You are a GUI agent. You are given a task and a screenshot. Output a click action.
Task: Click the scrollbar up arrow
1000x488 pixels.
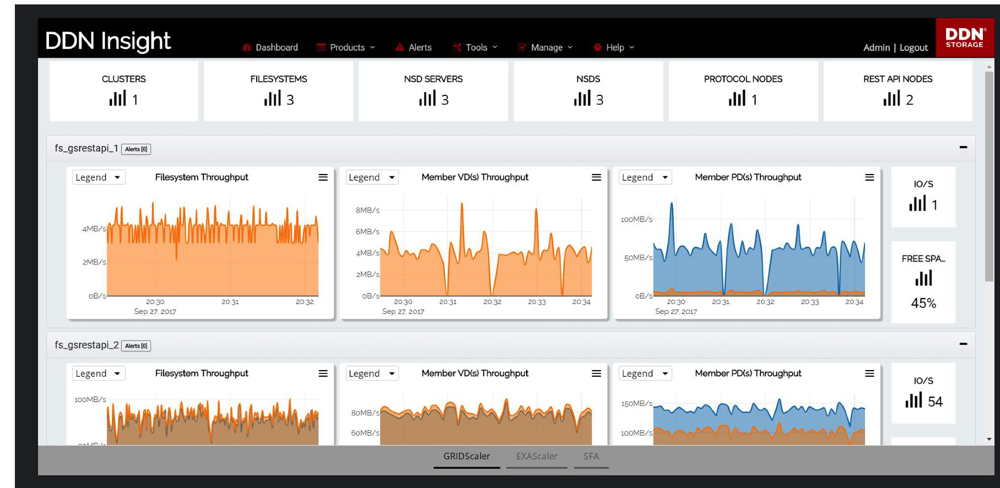point(989,66)
